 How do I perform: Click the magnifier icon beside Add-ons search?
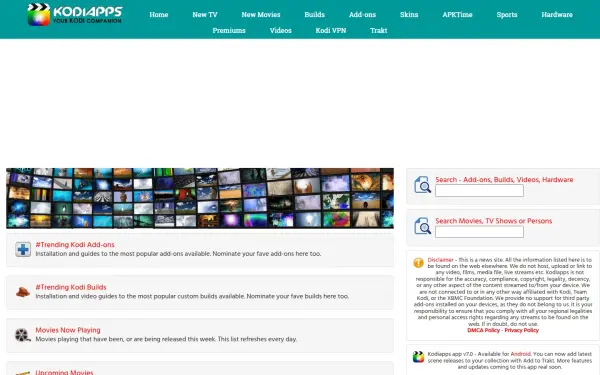point(422,185)
